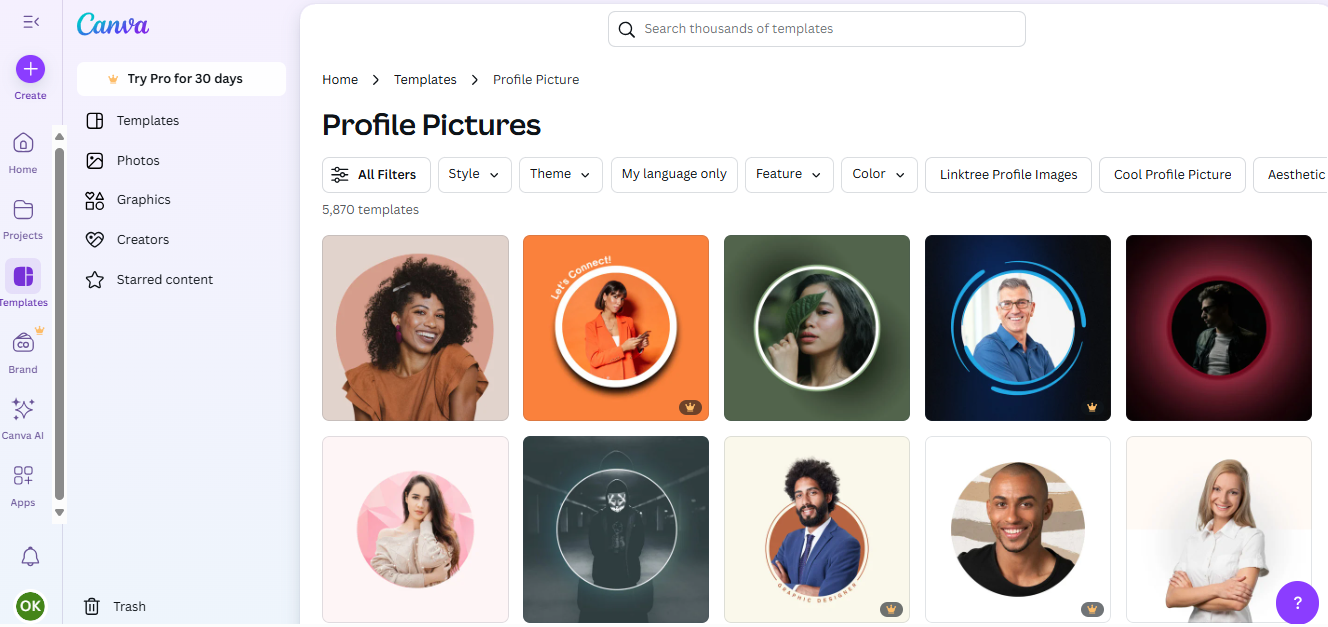Expand the Feature filter options
This screenshot has height=627, width=1328.
pos(789,174)
